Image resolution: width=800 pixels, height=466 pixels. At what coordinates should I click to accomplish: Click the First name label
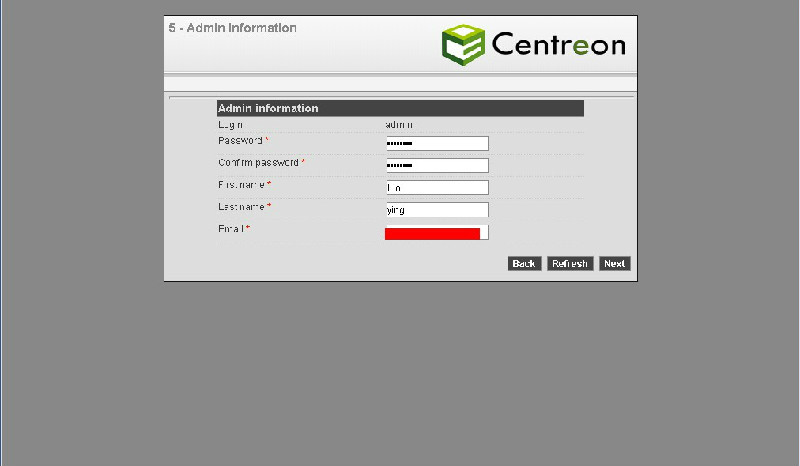[x=242, y=185]
